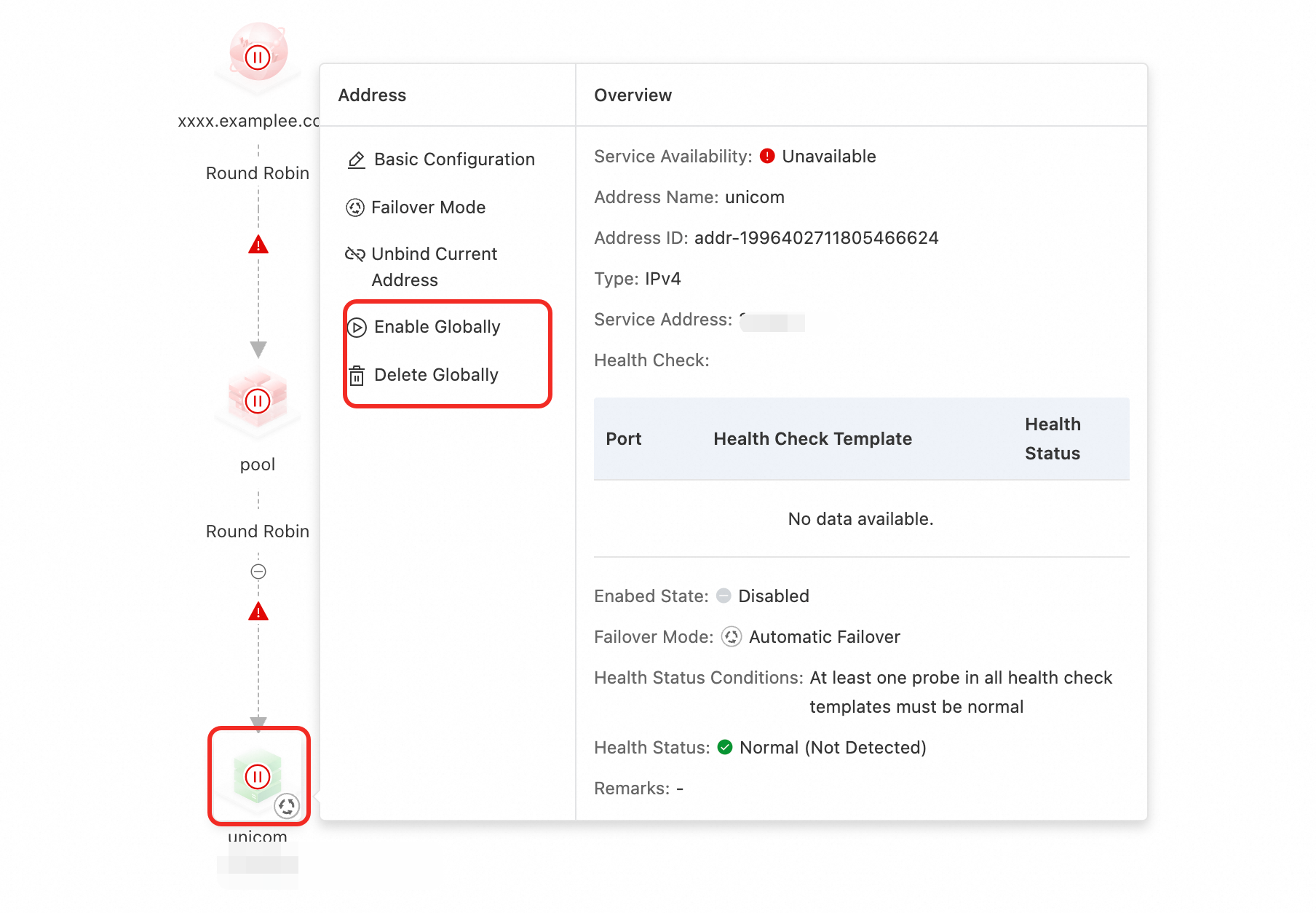Viewport: 1316px width, 913px height.
Task: Click the Address panel heading
Action: (x=372, y=95)
